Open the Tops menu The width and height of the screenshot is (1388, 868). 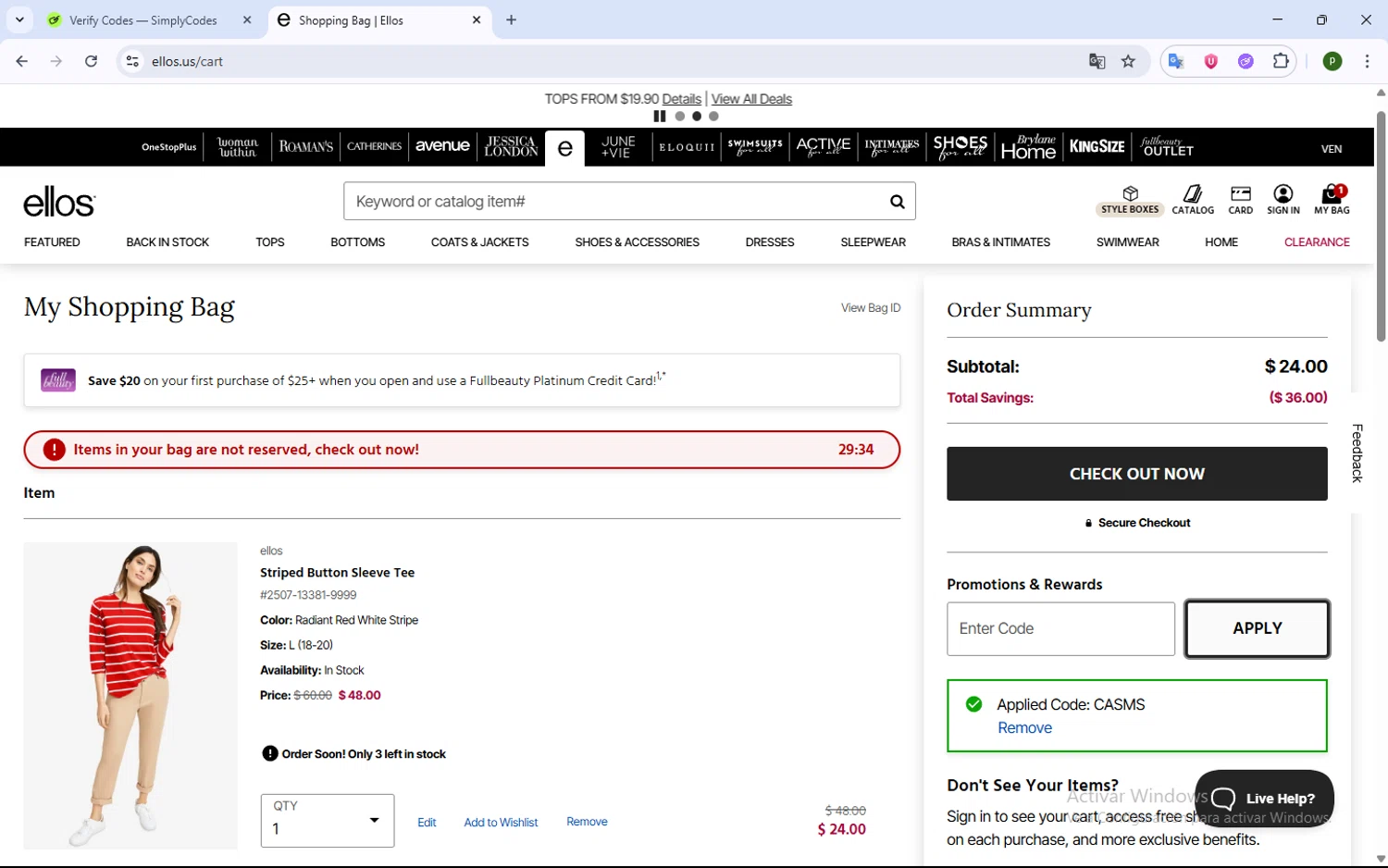[270, 242]
